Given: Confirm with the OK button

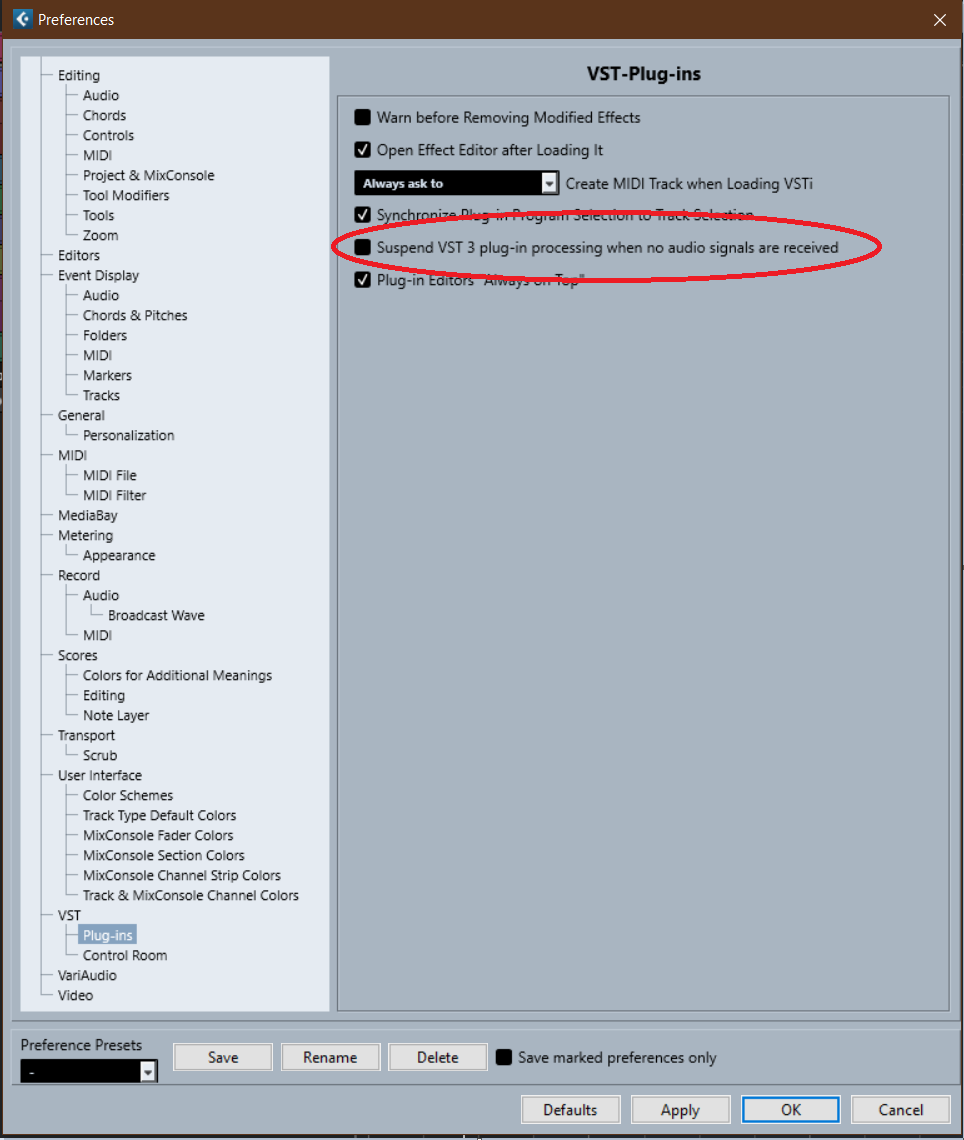Looking at the screenshot, I should [791, 1110].
